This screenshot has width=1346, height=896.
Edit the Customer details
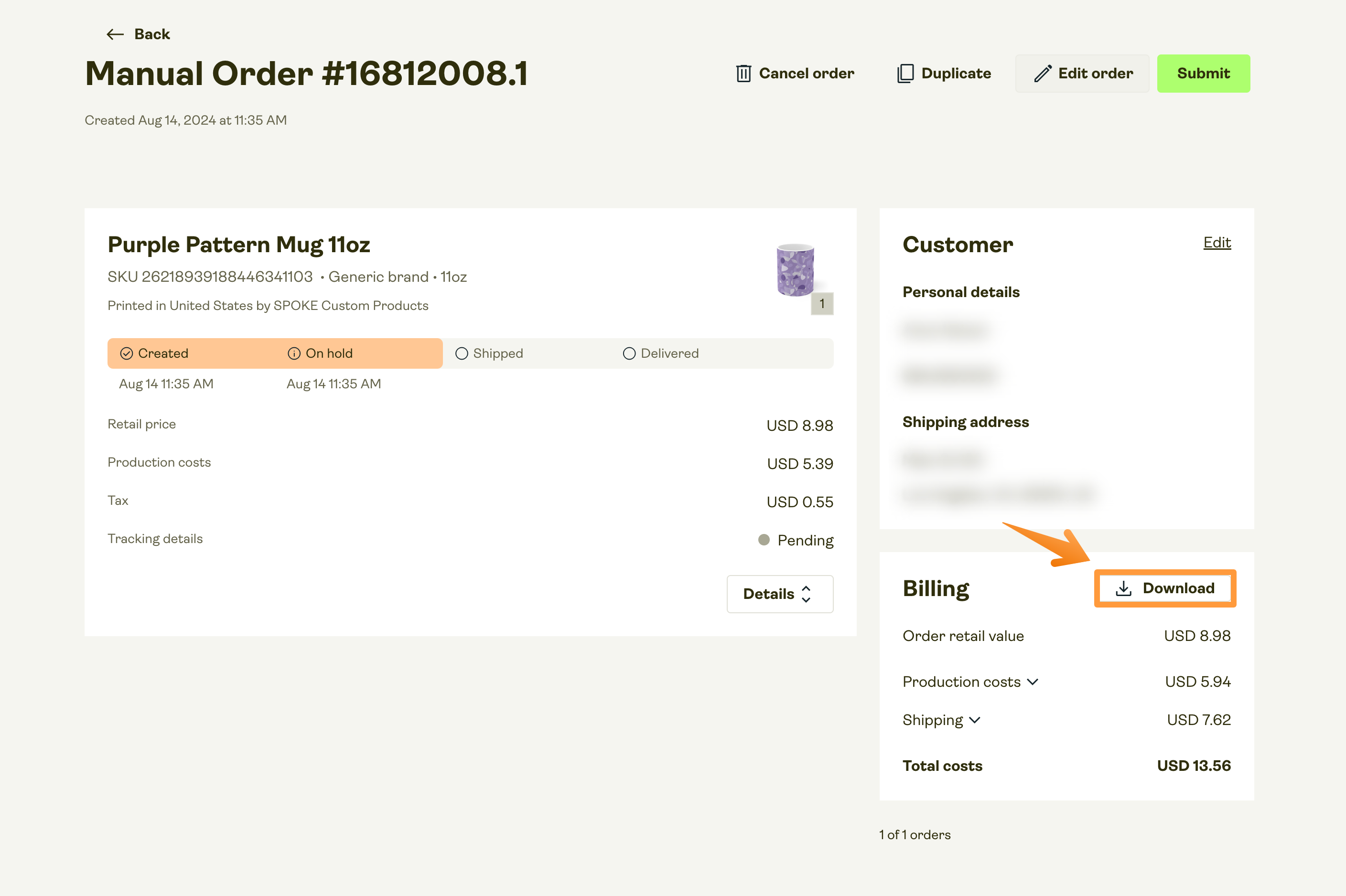[1217, 243]
